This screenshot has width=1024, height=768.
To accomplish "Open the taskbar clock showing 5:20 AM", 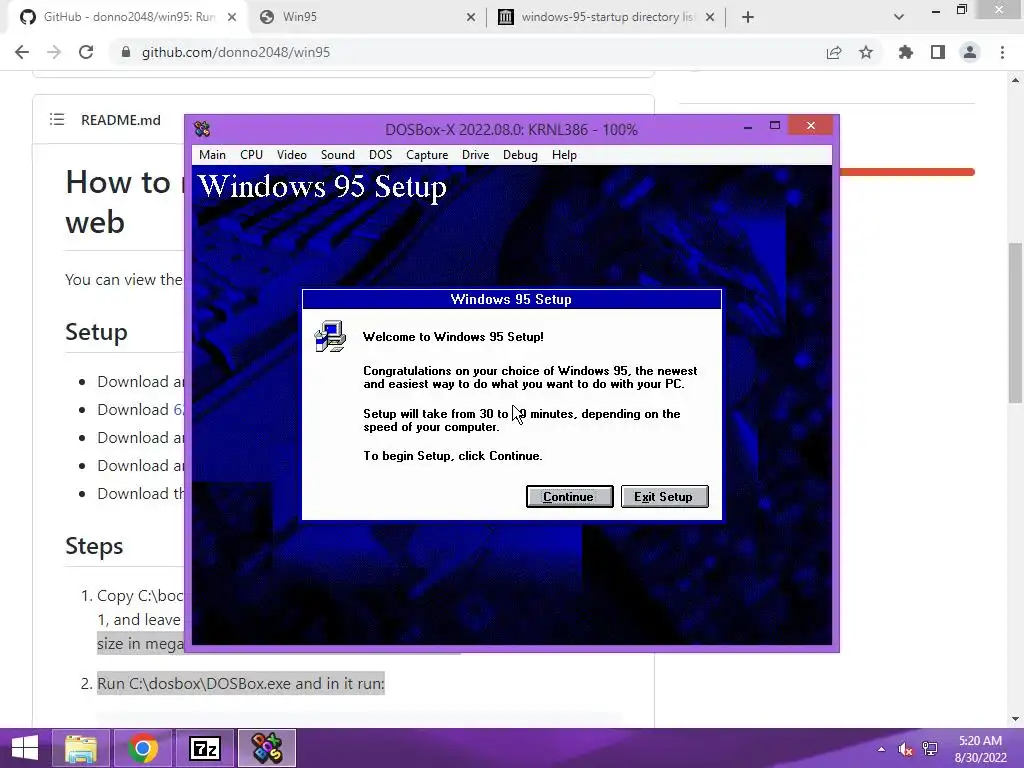I will click(x=980, y=749).
